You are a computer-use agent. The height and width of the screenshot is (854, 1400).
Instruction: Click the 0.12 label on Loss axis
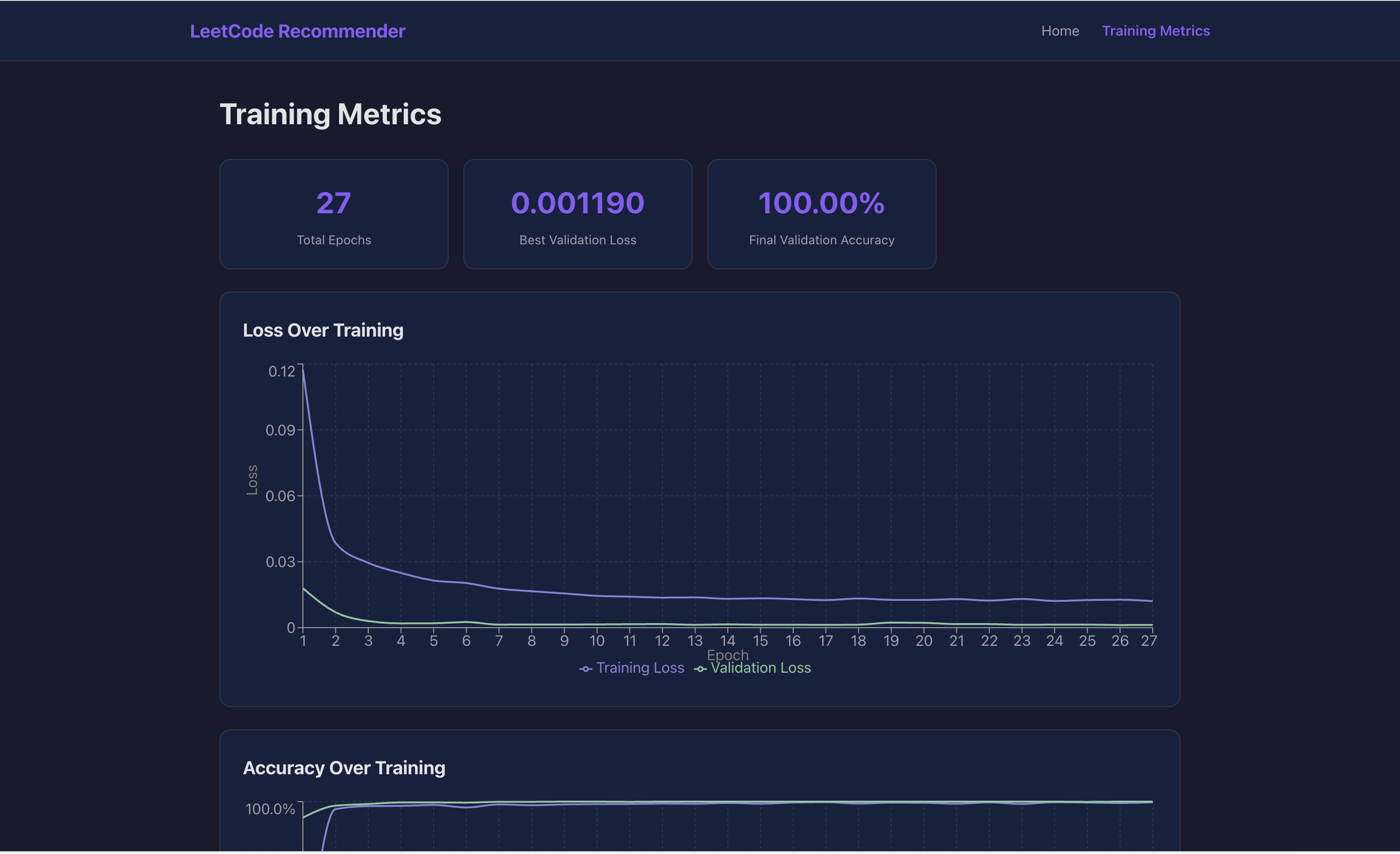281,371
